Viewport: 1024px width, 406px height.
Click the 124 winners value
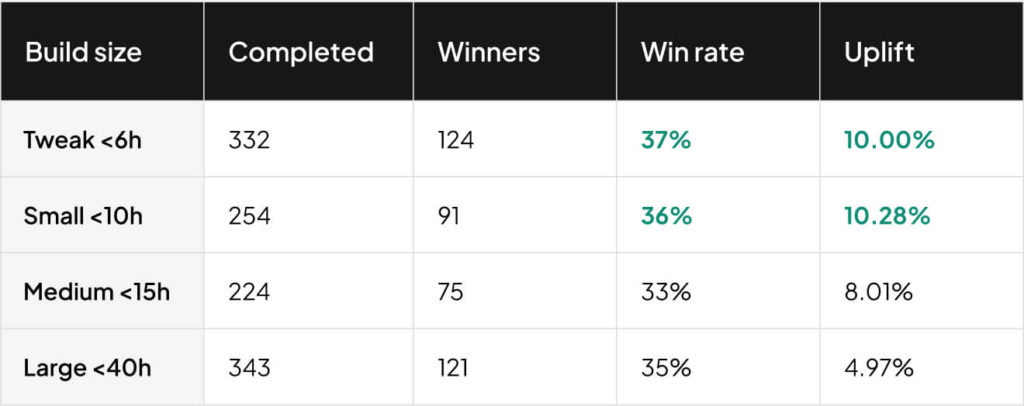[456, 140]
